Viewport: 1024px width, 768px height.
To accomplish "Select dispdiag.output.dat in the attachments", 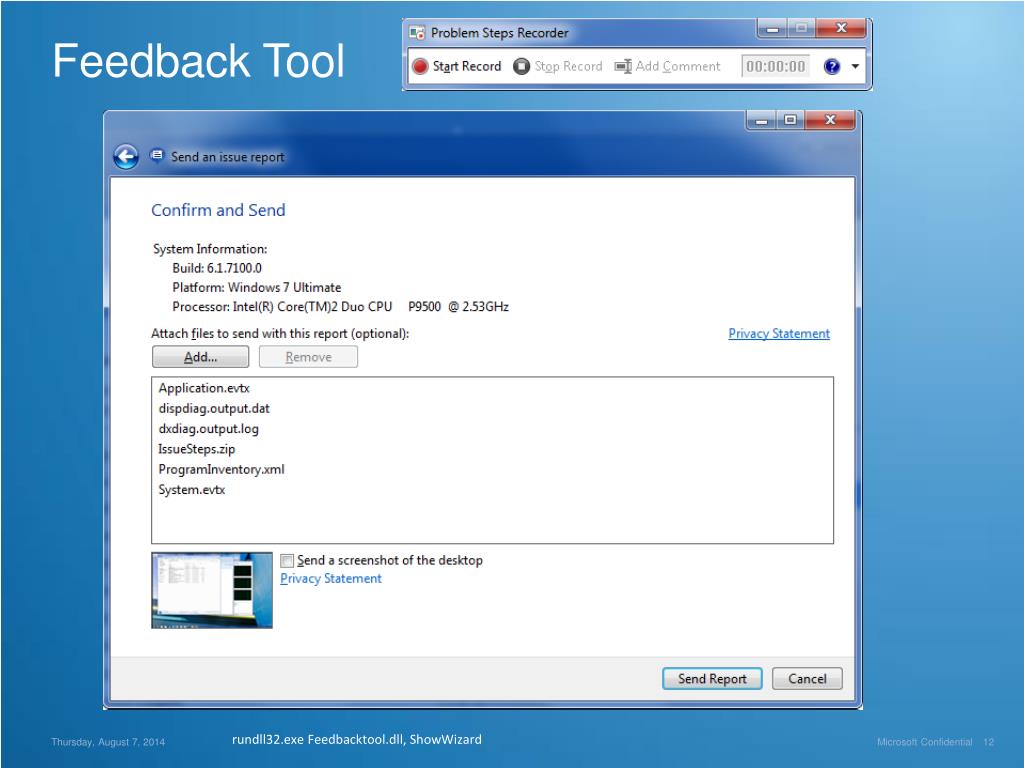I will (214, 408).
